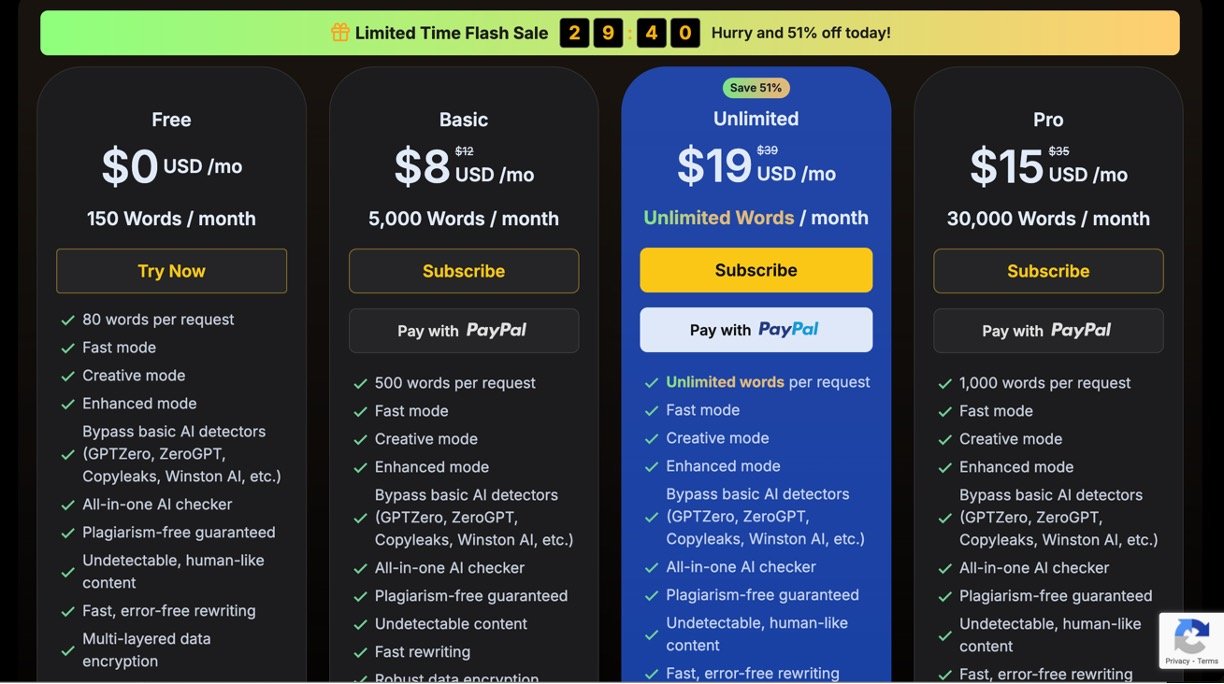Subscribe to the Basic plan

tap(464, 271)
